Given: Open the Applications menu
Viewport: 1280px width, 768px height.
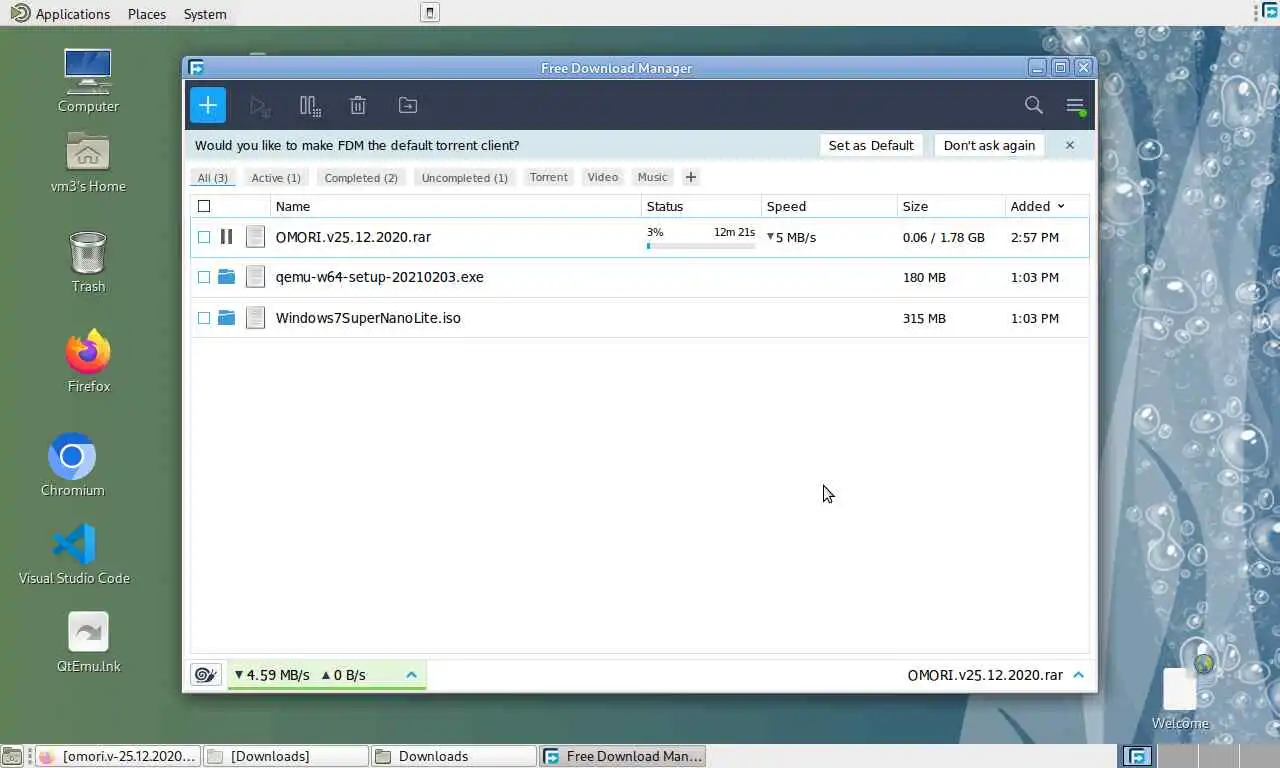Looking at the screenshot, I should pyautogui.click(x=61, y=14).
